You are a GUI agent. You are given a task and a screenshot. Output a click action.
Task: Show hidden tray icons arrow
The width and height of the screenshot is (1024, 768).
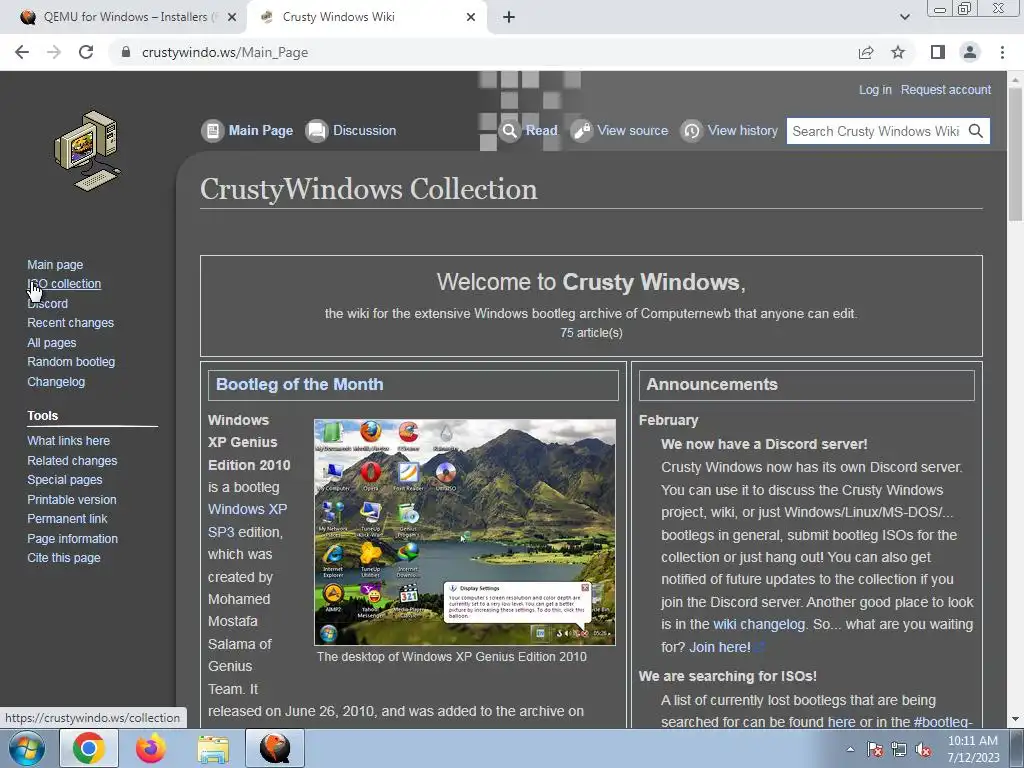click(850, 749)
